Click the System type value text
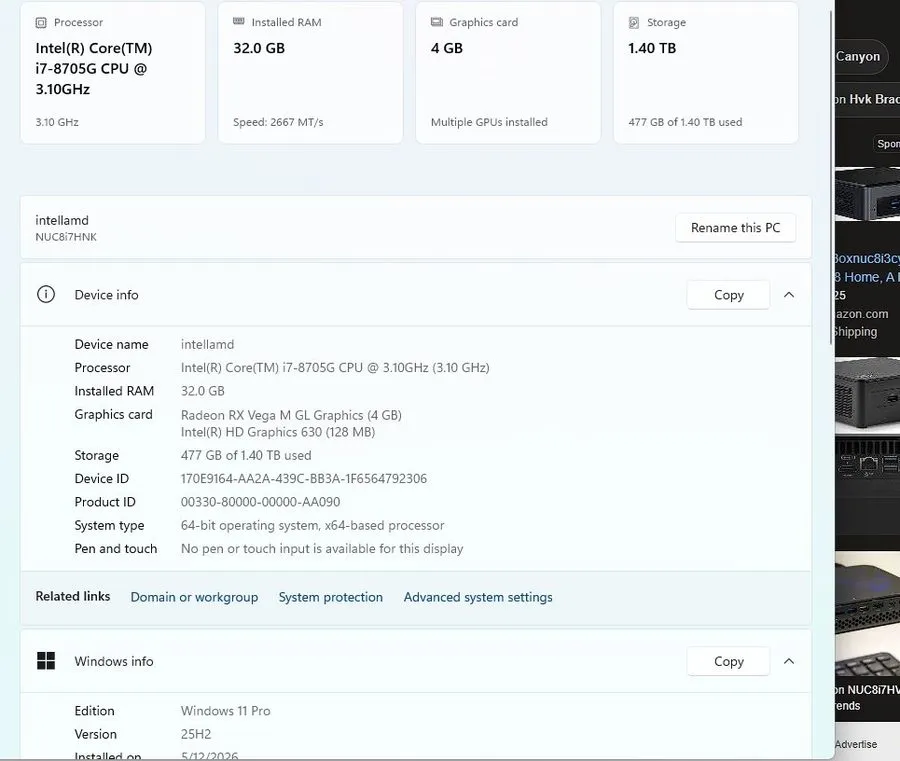Viewport: 900px width, 761px height. [x=312, y=525]
